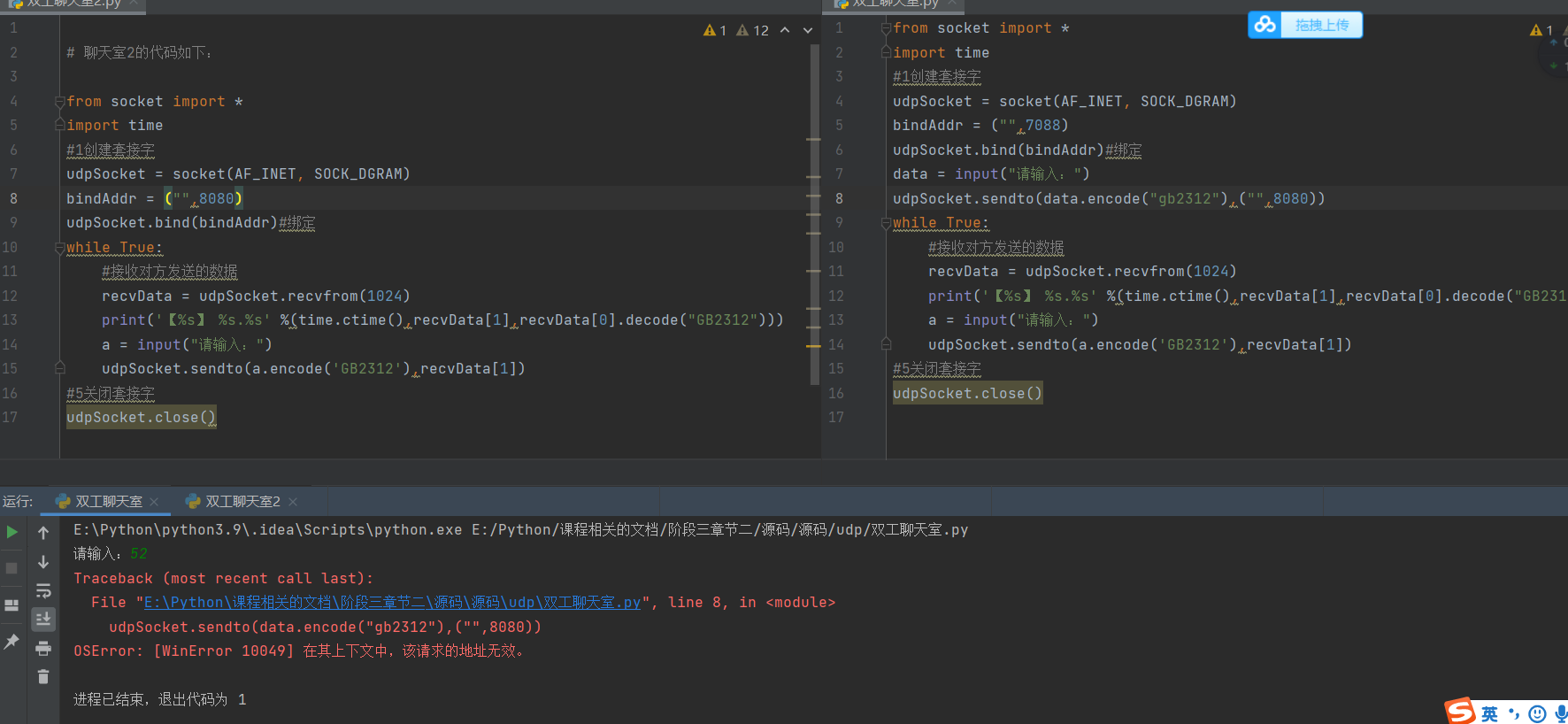Image resolution: width=1568 pixels, height=724 pixels.
Task: Open the emoji smiley in Sogou IME bar
Action: [1538, 713]
